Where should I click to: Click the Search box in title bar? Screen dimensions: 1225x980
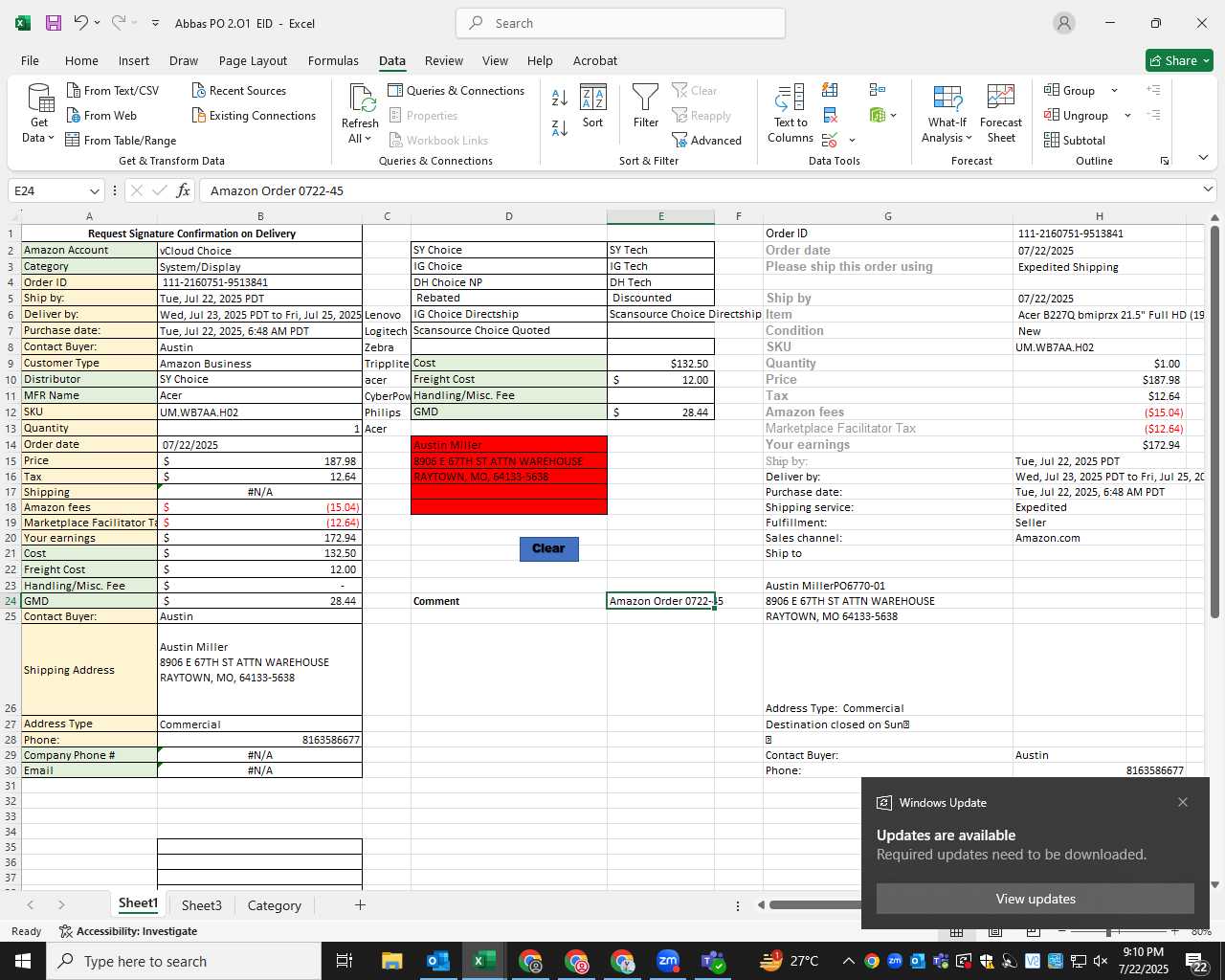(620, 23)
